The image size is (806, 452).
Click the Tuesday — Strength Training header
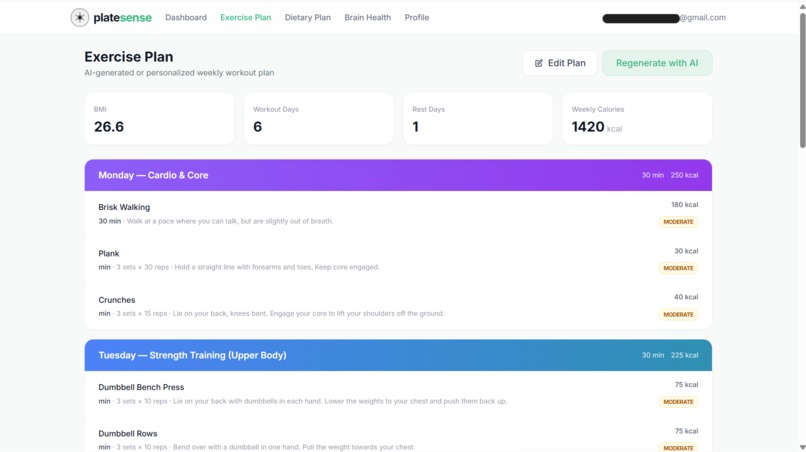tap(398, 355)
